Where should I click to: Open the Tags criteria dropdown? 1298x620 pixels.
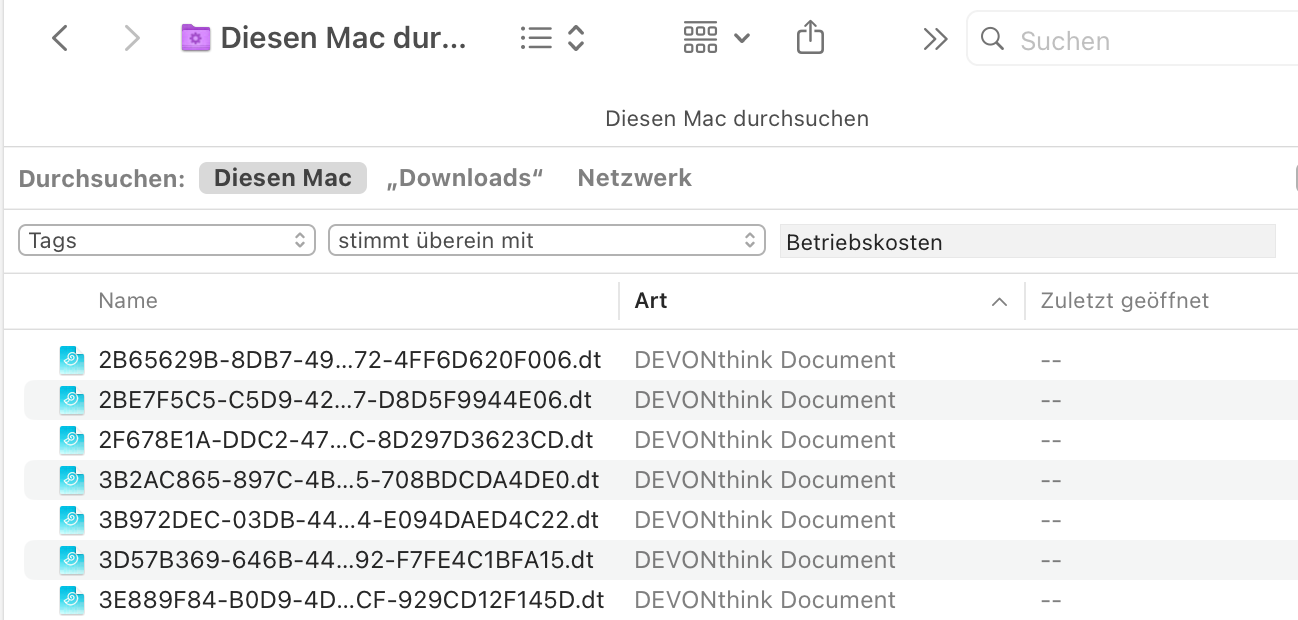click(167, 241)
